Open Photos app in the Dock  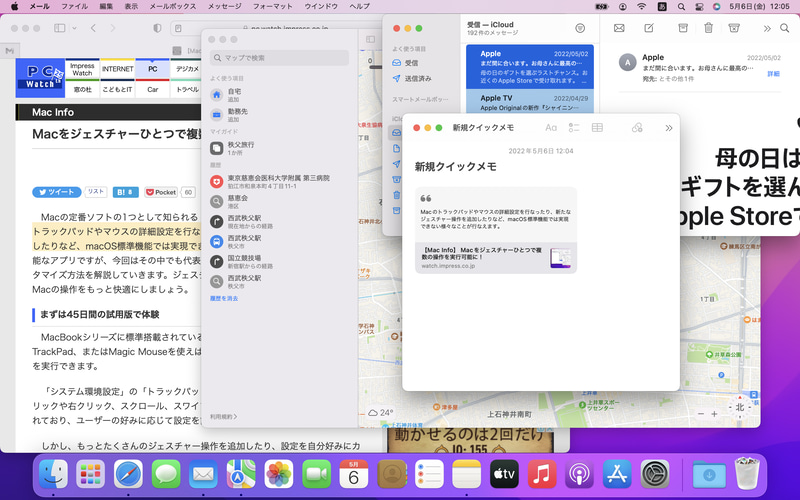click(279, 474)
